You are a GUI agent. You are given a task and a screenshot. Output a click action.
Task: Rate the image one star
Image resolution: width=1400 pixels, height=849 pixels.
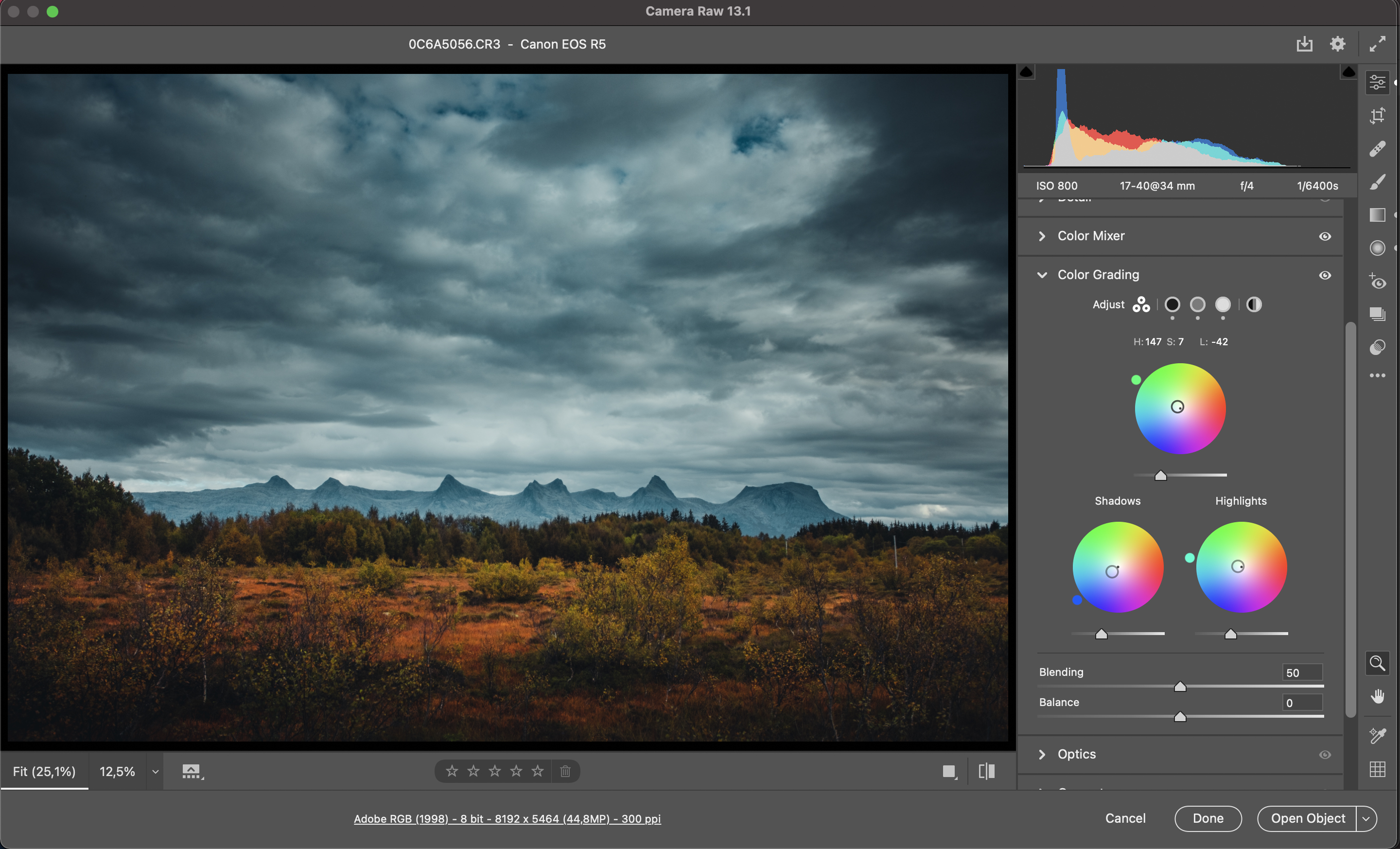click(x=452, y=771)
